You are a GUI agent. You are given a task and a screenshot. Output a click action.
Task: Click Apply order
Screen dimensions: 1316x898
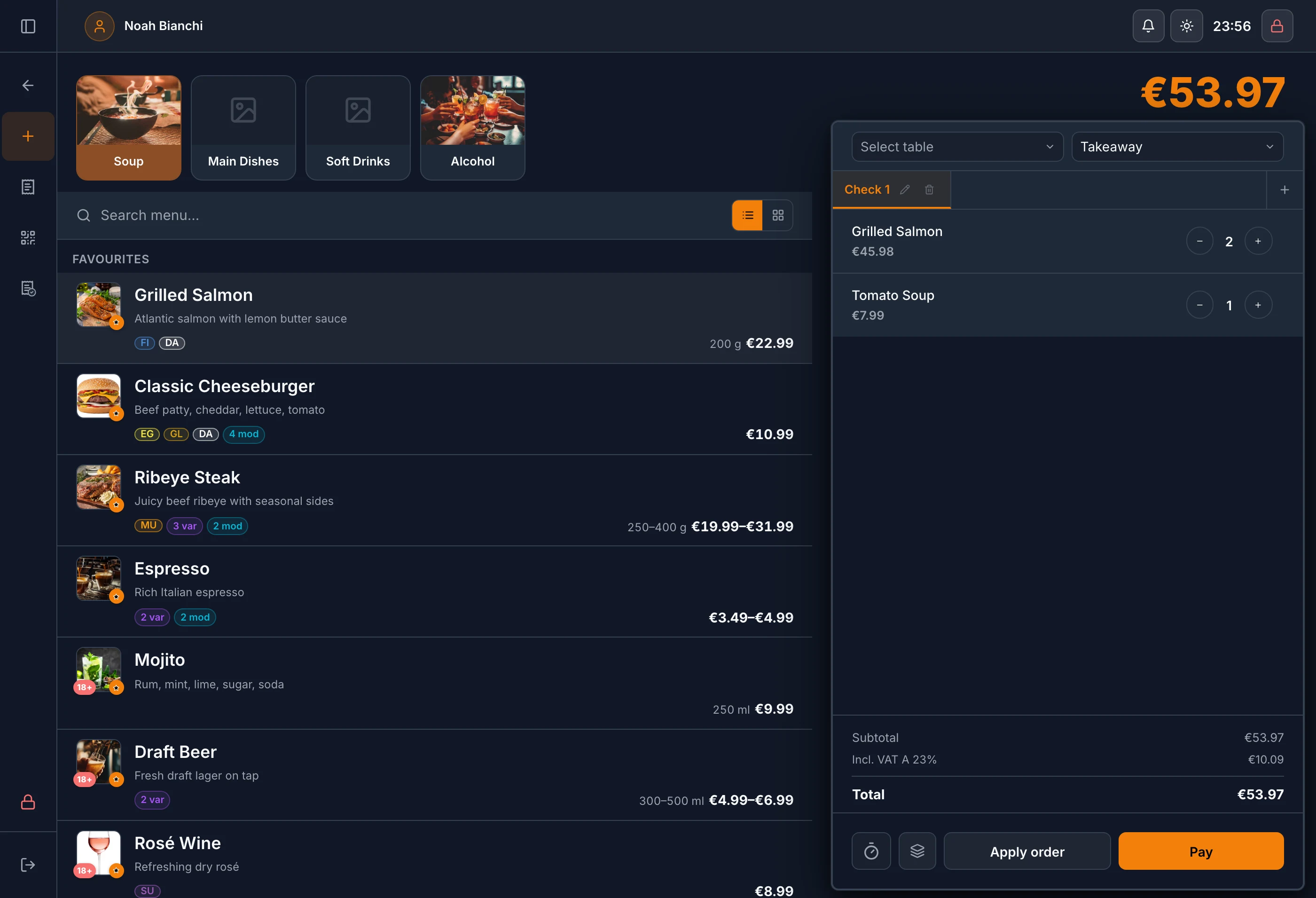[1026, 851]
